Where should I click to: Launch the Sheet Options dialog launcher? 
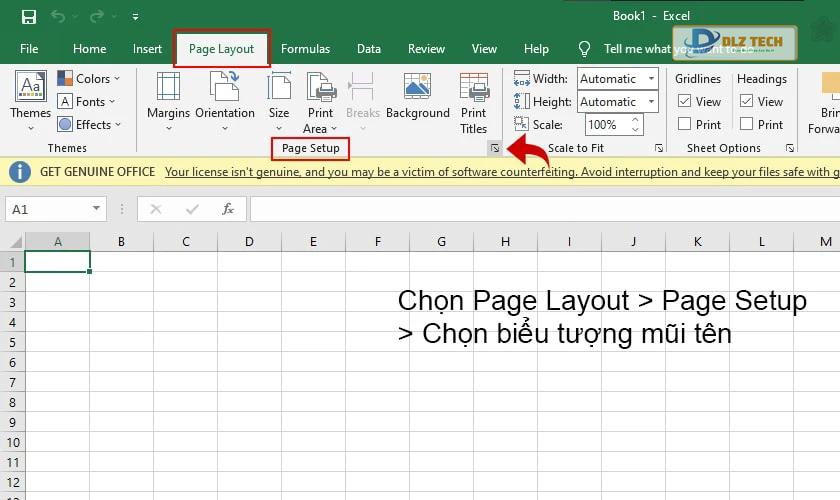[790, 148]
